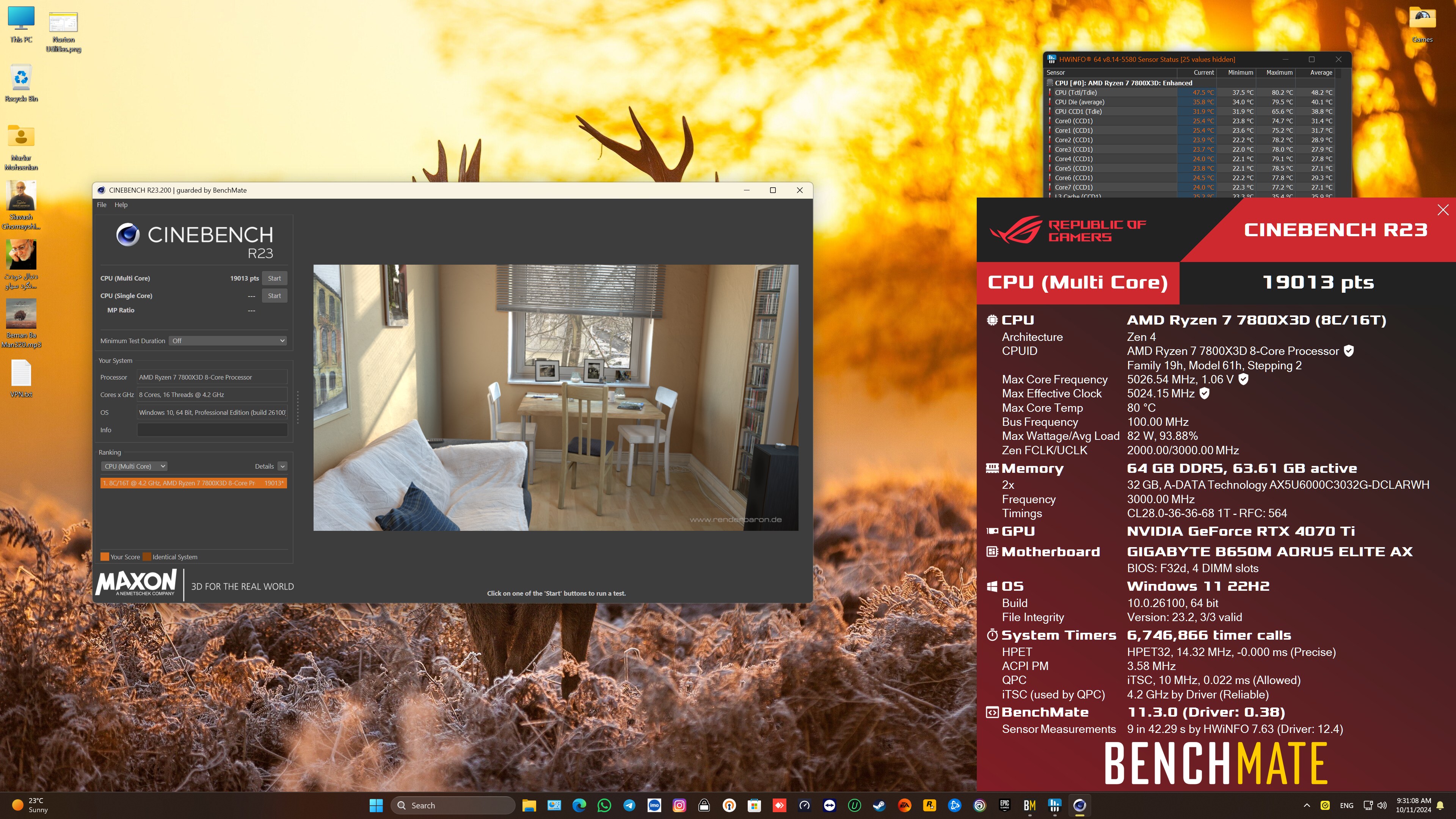This screenshot has height=819, width=1456.
Task: Click the Info input field in Cinebench
Action: coord(212,430)
